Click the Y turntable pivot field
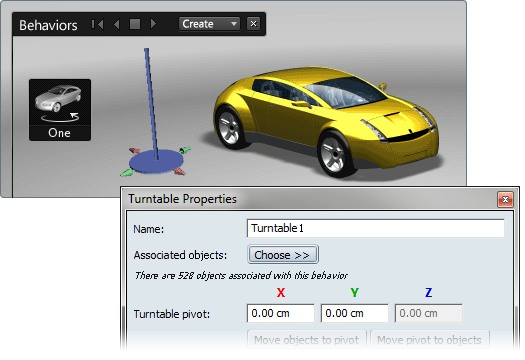 pos(355,313)
